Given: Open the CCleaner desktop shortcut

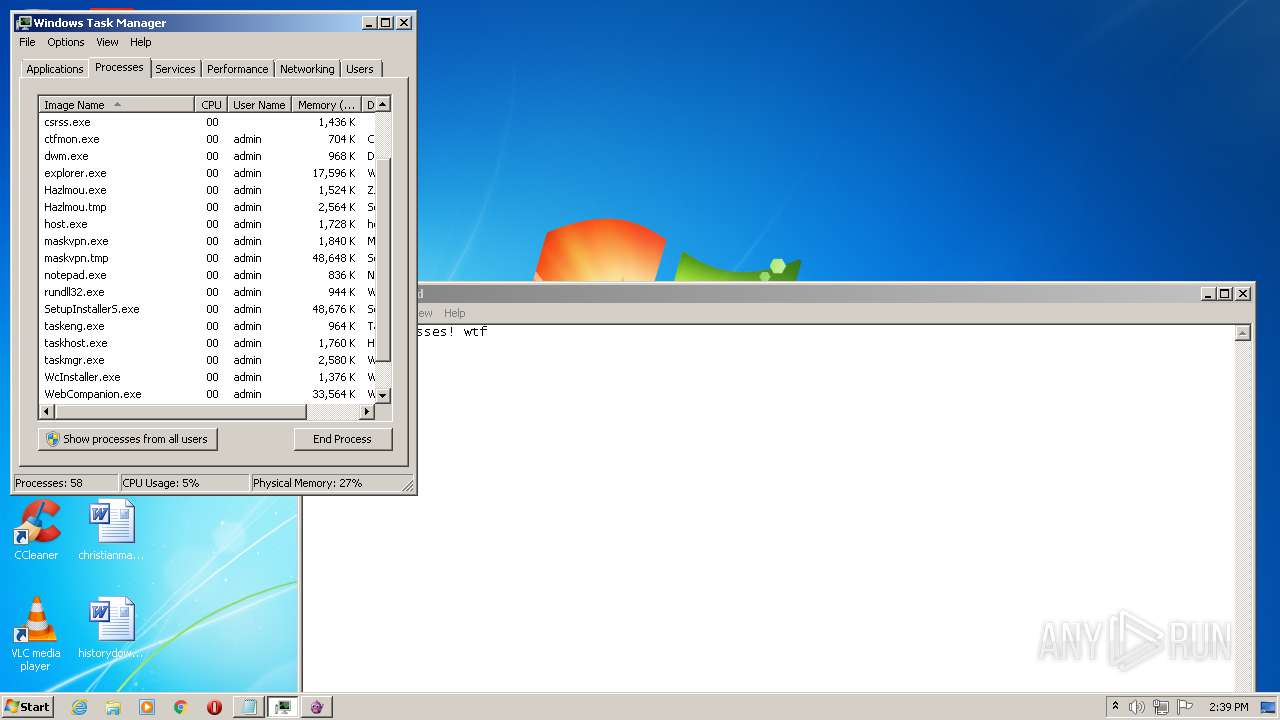Looking at the screenshot, I should coord(36,531).
